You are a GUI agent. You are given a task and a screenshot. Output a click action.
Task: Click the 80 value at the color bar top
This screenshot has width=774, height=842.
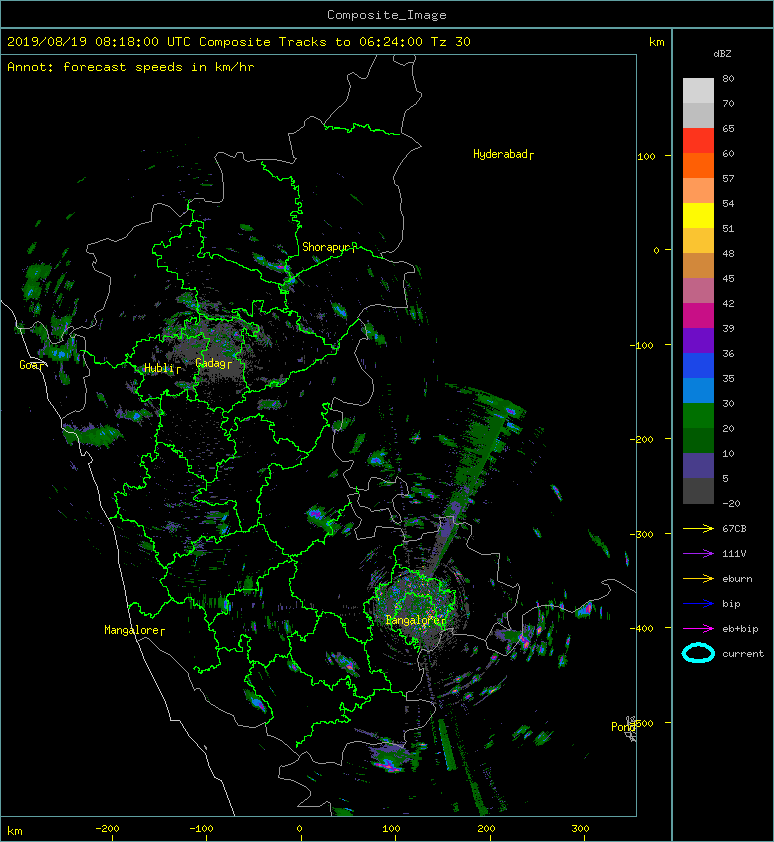click(x=728, y=78)
